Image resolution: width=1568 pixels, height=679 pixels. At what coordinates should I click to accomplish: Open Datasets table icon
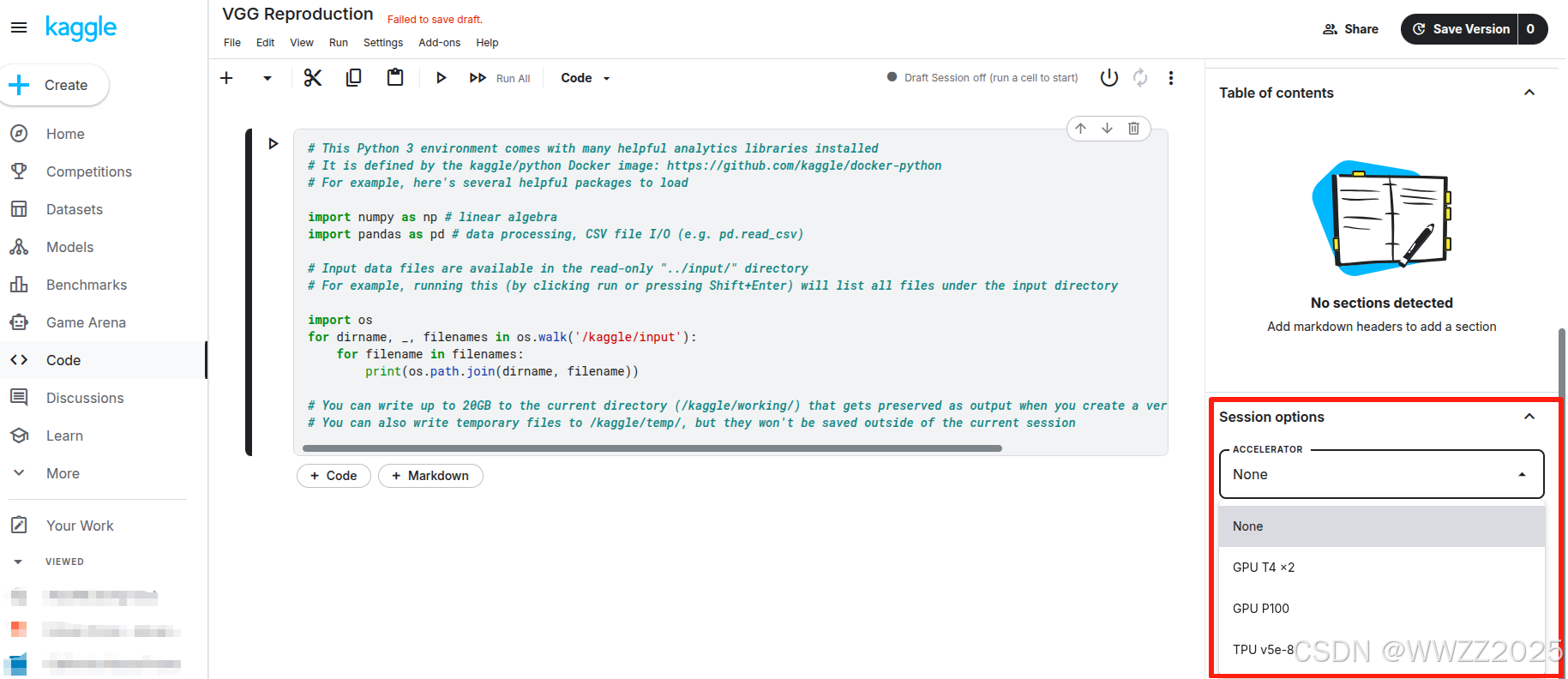19,209
